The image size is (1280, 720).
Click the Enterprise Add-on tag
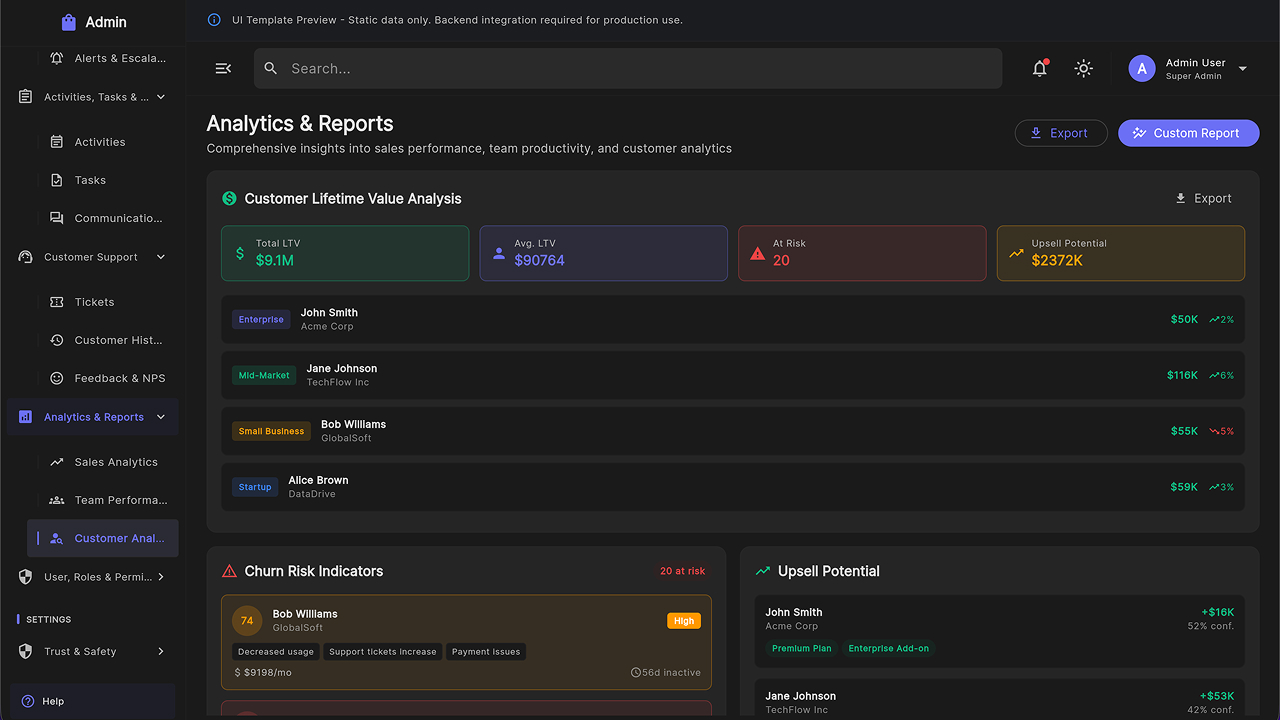[889, 648]
